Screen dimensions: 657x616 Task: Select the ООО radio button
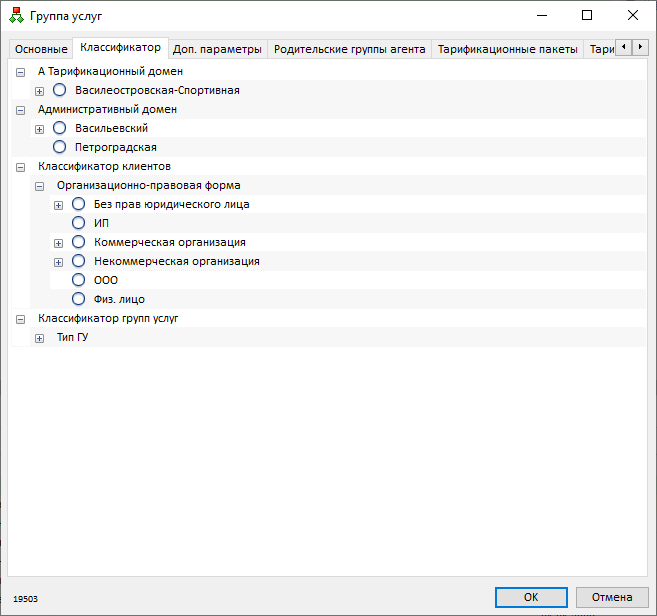coord(78,280)
